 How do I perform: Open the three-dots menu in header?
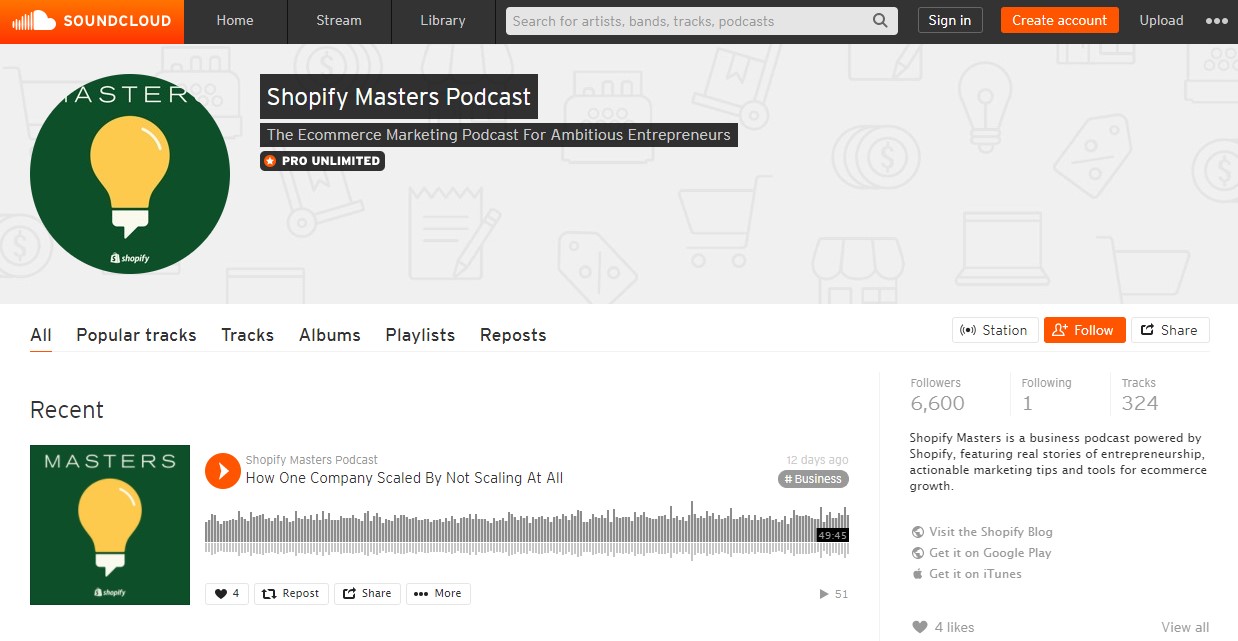(1216, 21)
